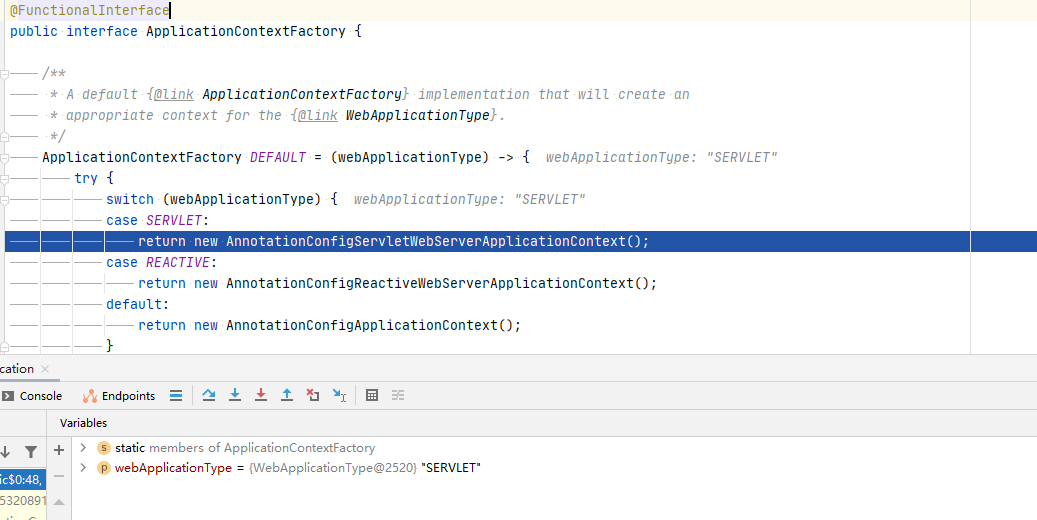This screenshot has height=520, width=1037.
Task: Click AnnotationConfigApplicationContext class name
Action: [361, 325]
